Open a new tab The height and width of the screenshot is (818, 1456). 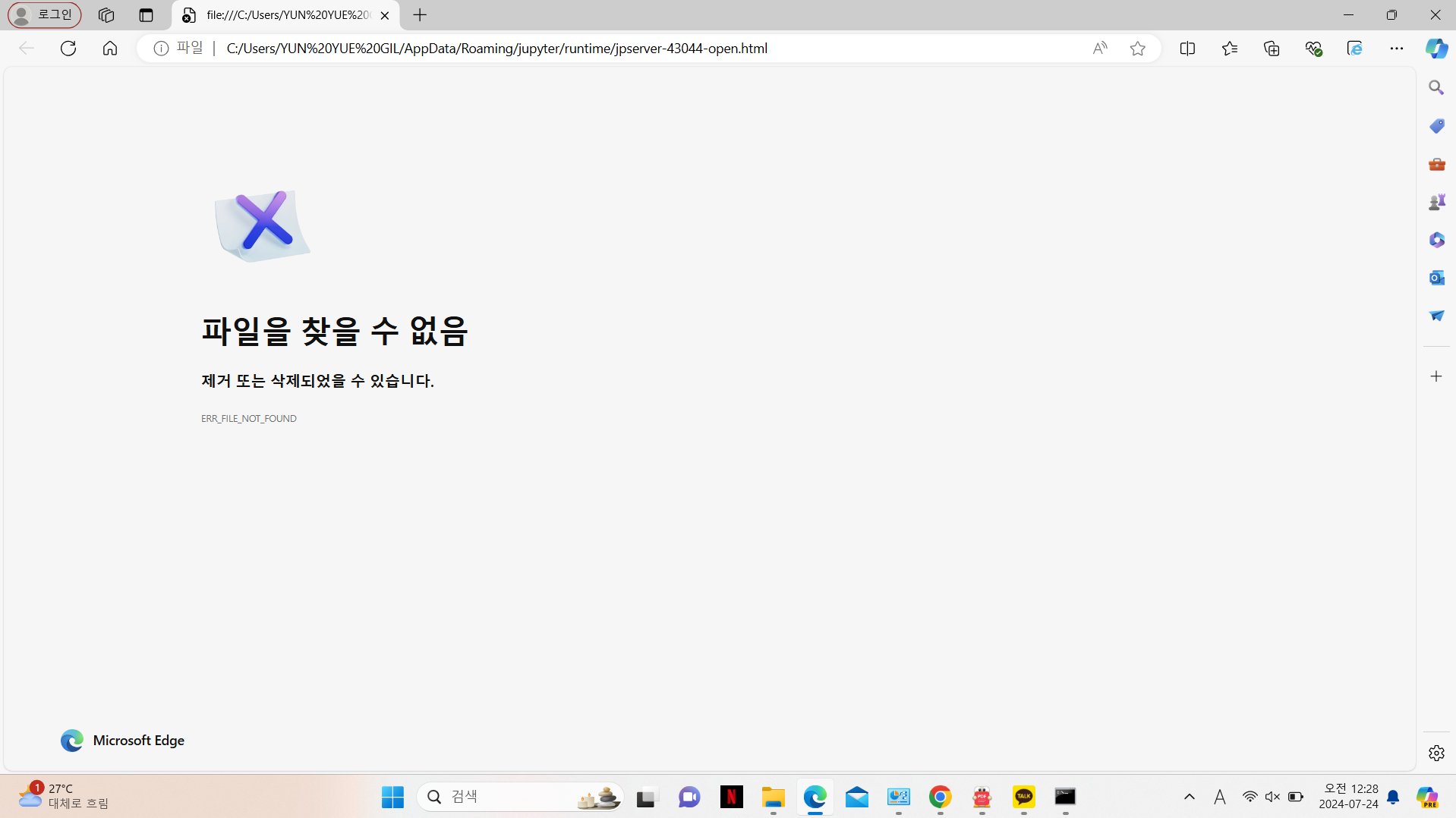coord(420,15)
